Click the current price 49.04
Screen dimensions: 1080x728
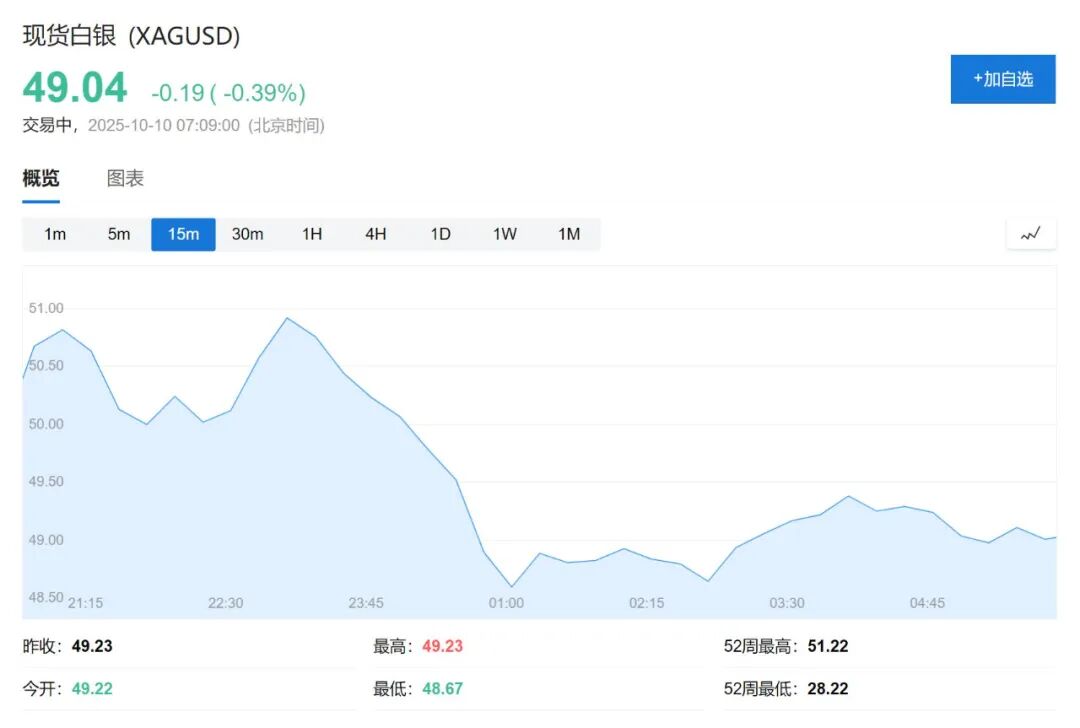point(75,89)
